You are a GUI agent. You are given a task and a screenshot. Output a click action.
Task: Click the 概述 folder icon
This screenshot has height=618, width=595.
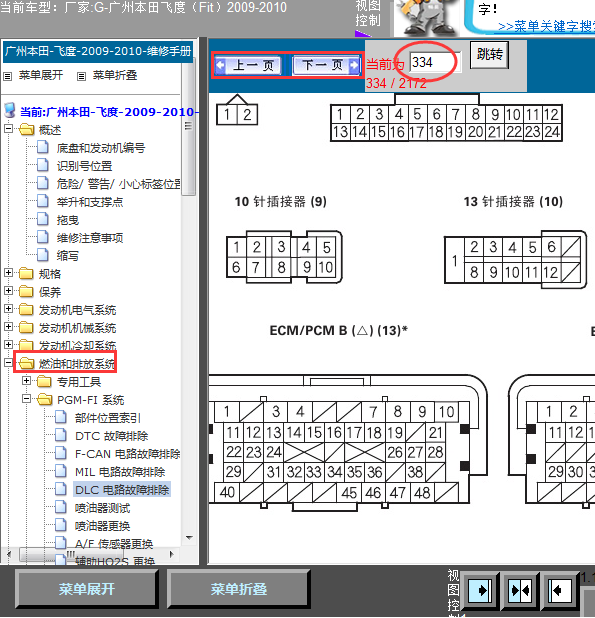(x=26, y=129)
